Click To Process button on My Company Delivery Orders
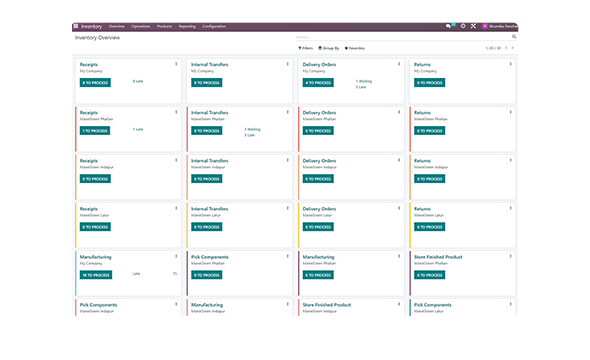The image size is (590, 360). (318, 83)
